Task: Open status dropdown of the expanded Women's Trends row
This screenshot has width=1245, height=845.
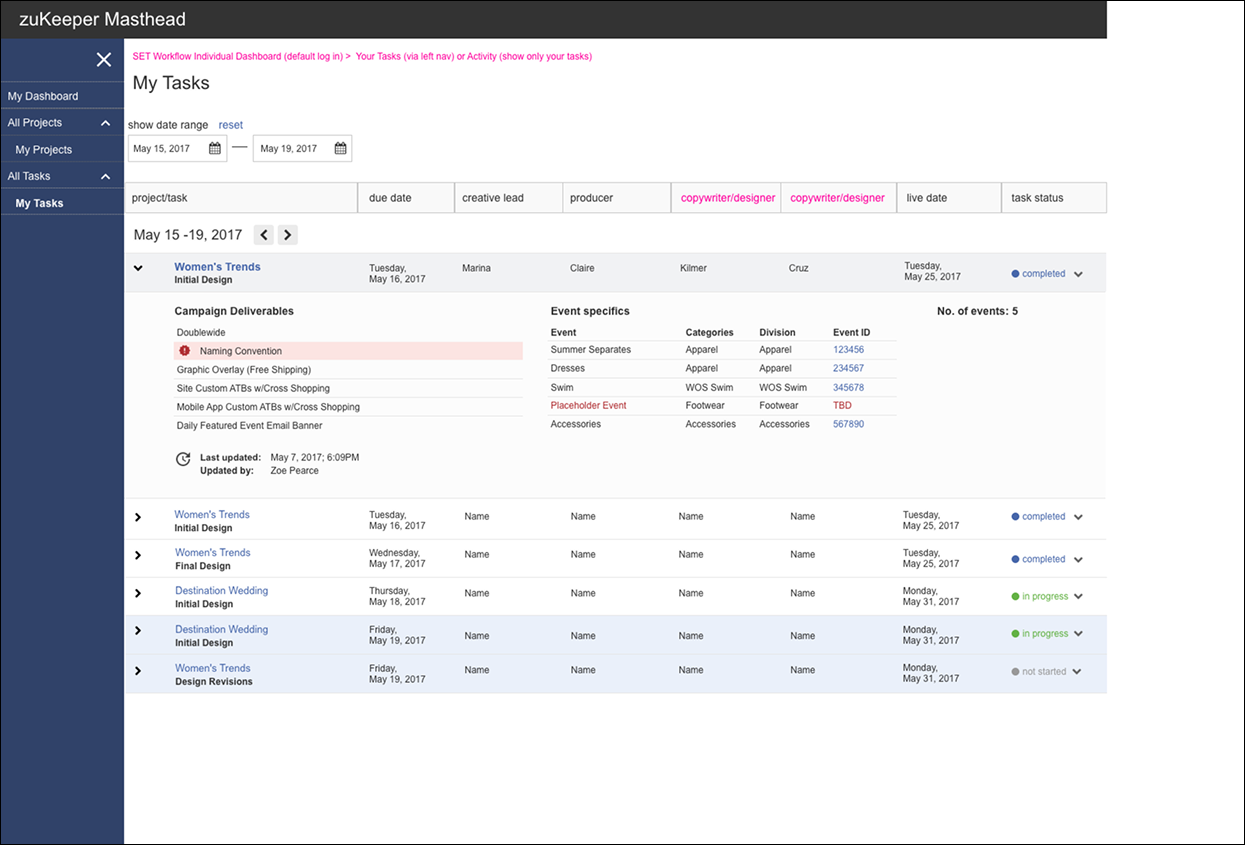Action: tap(1078, 274)
